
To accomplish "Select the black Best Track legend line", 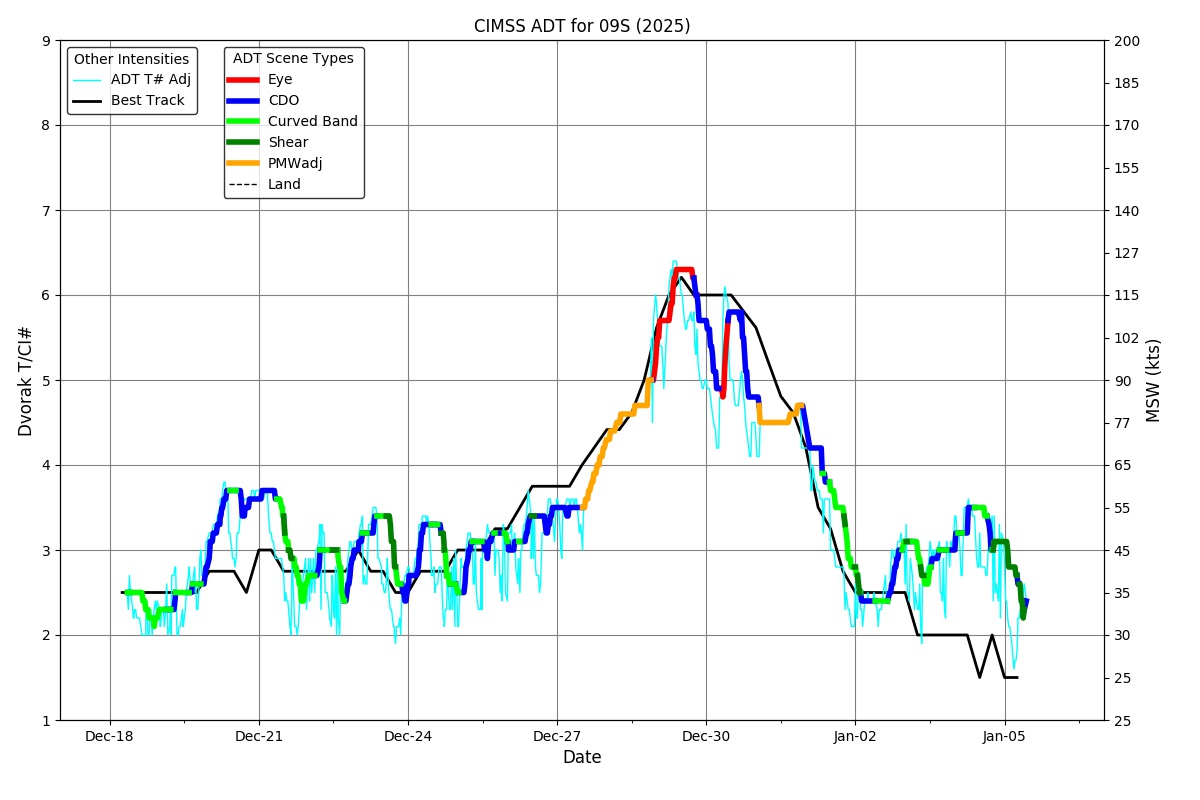I will [87, 100].
